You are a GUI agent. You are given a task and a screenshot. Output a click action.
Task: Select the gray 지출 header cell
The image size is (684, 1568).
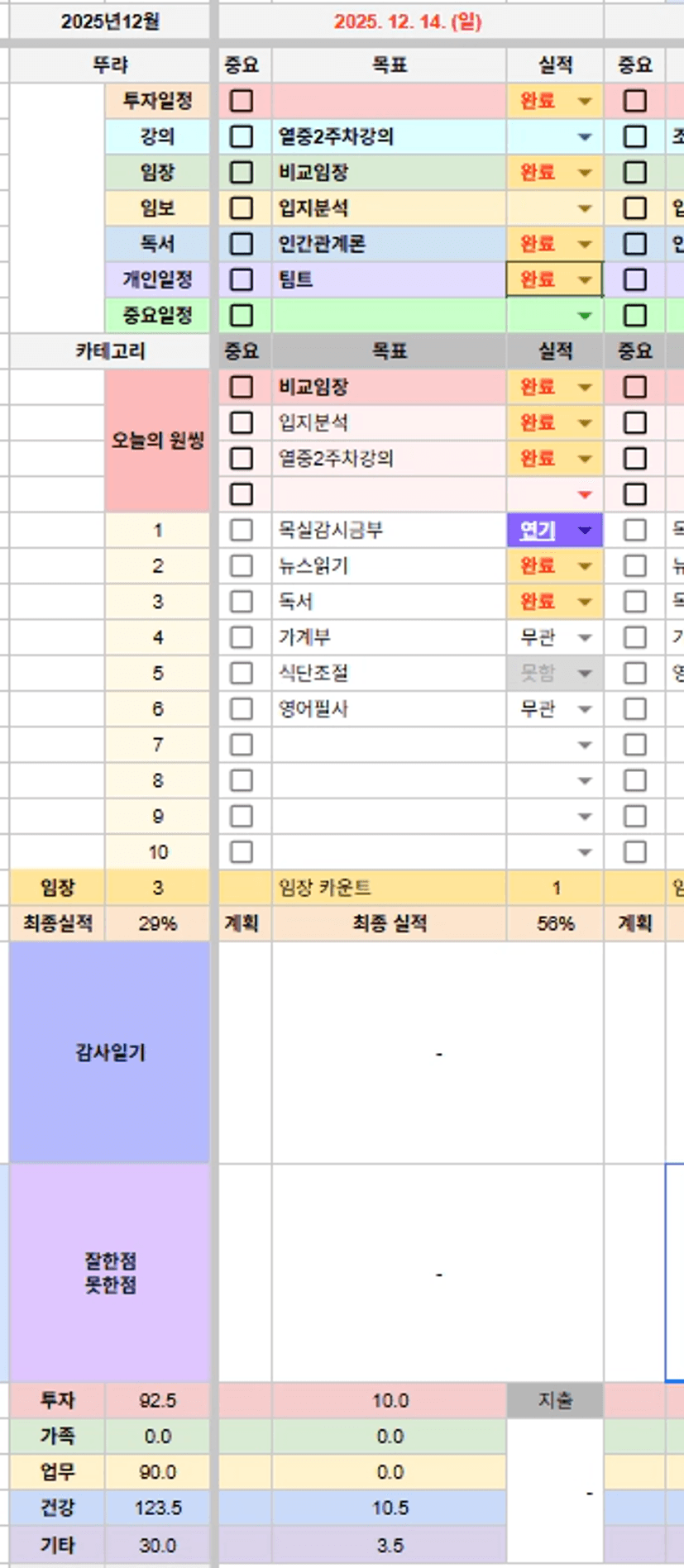click(554, 1400)
